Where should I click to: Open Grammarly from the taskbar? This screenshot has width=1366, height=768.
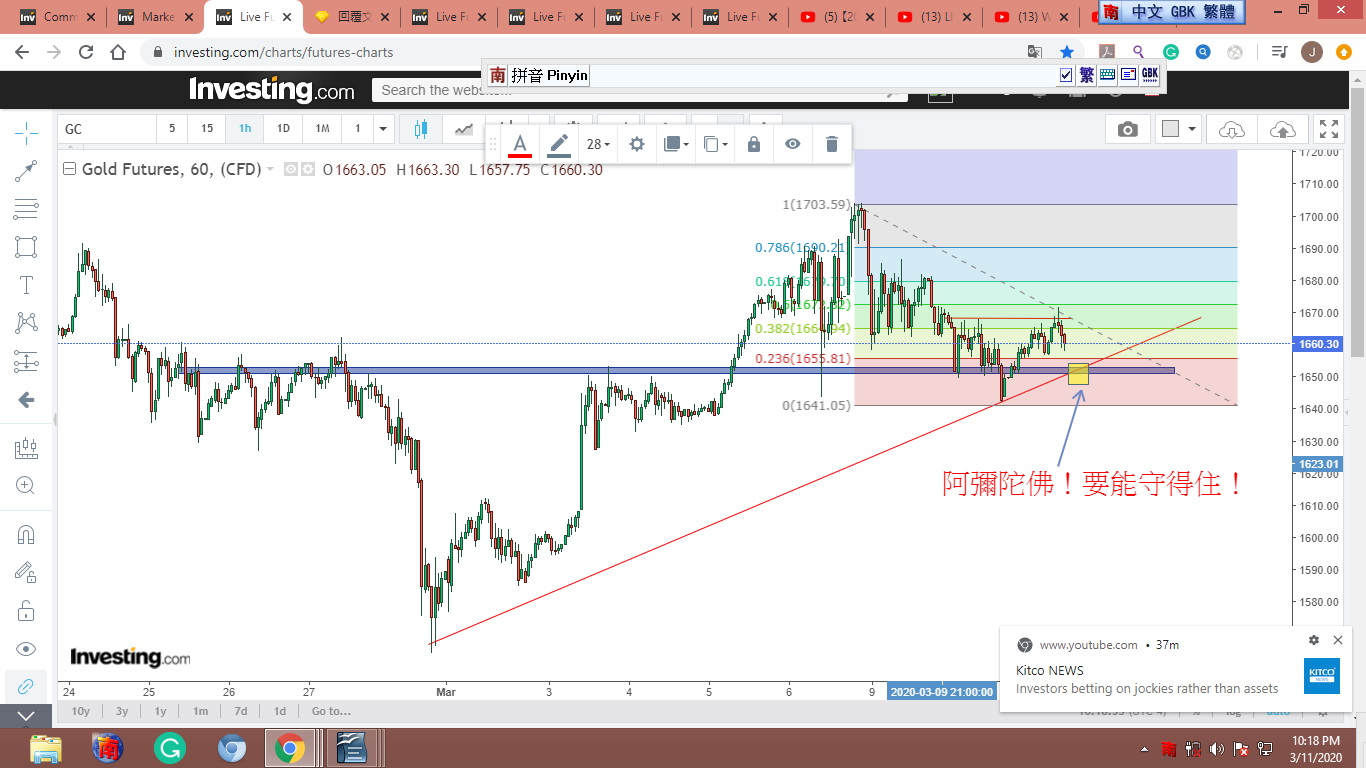[x=169, y=748]
